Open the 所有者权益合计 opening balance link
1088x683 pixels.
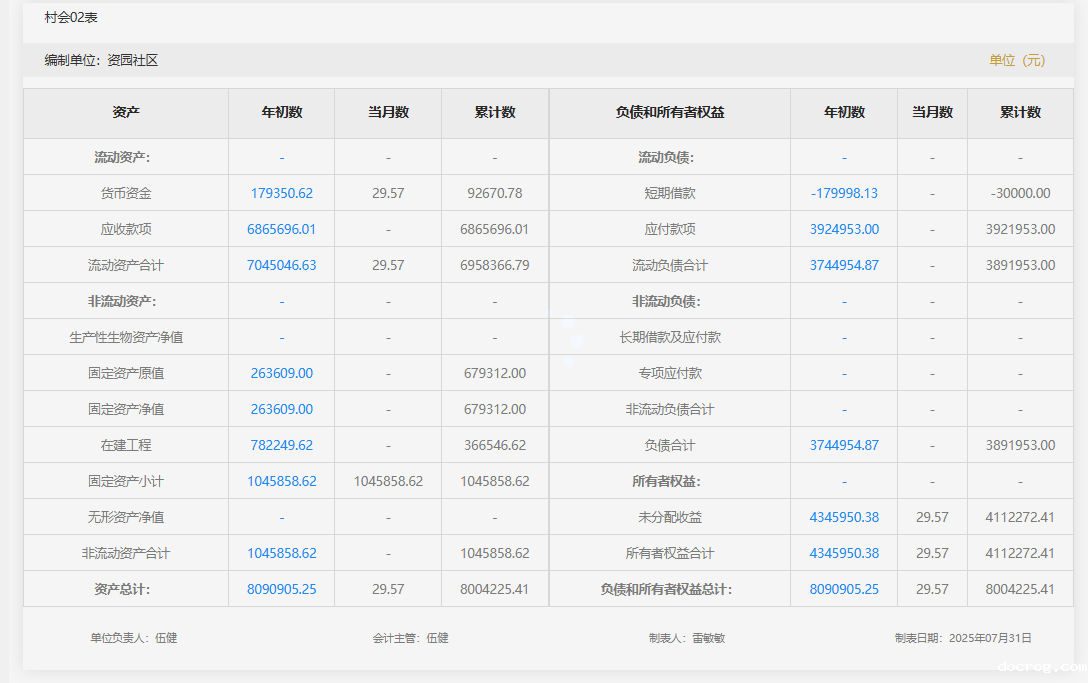[844, 553]
